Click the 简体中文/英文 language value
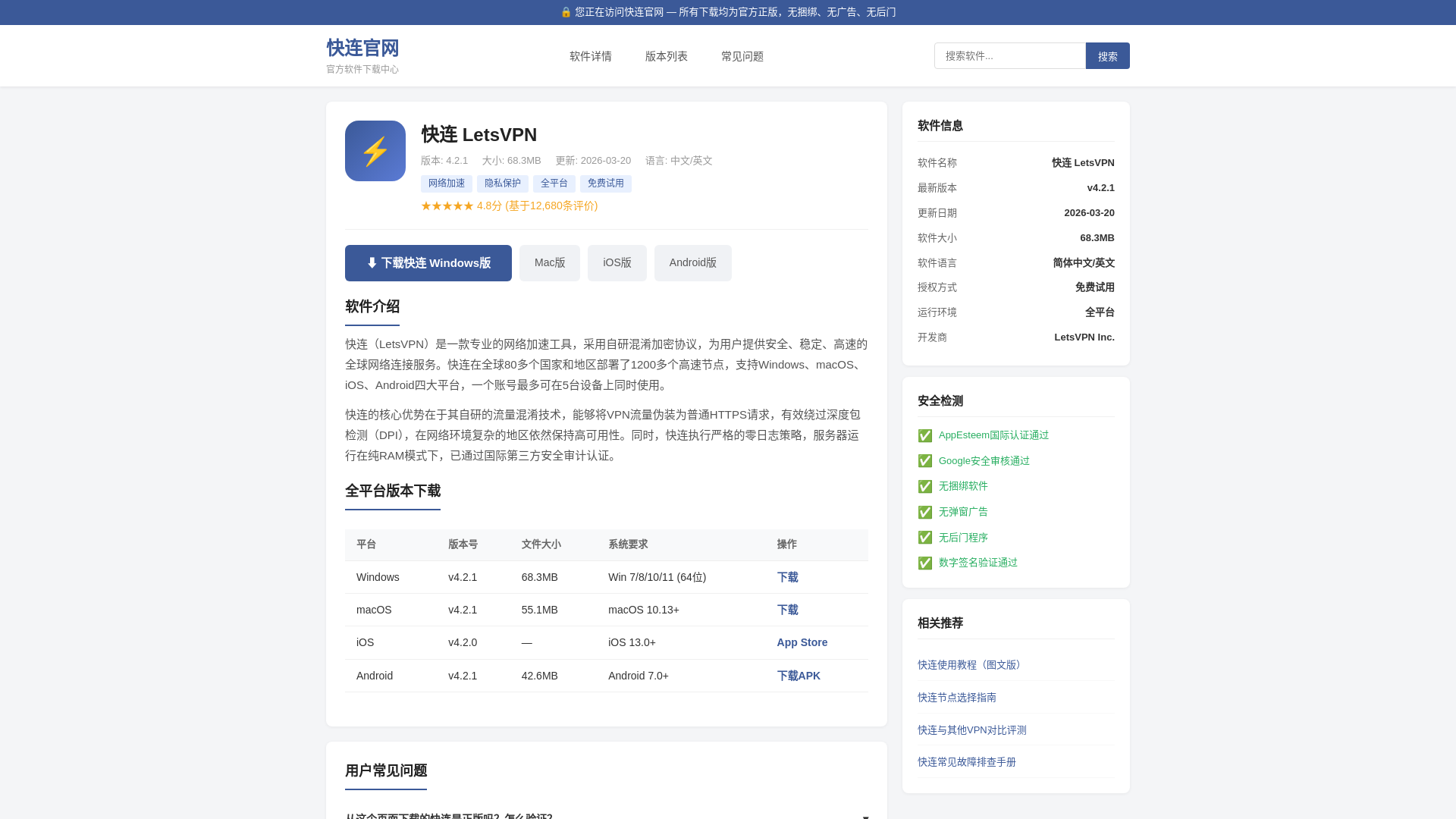Image resolution: width=1456 pixels, height=819 pixels. coord(1084,263)
